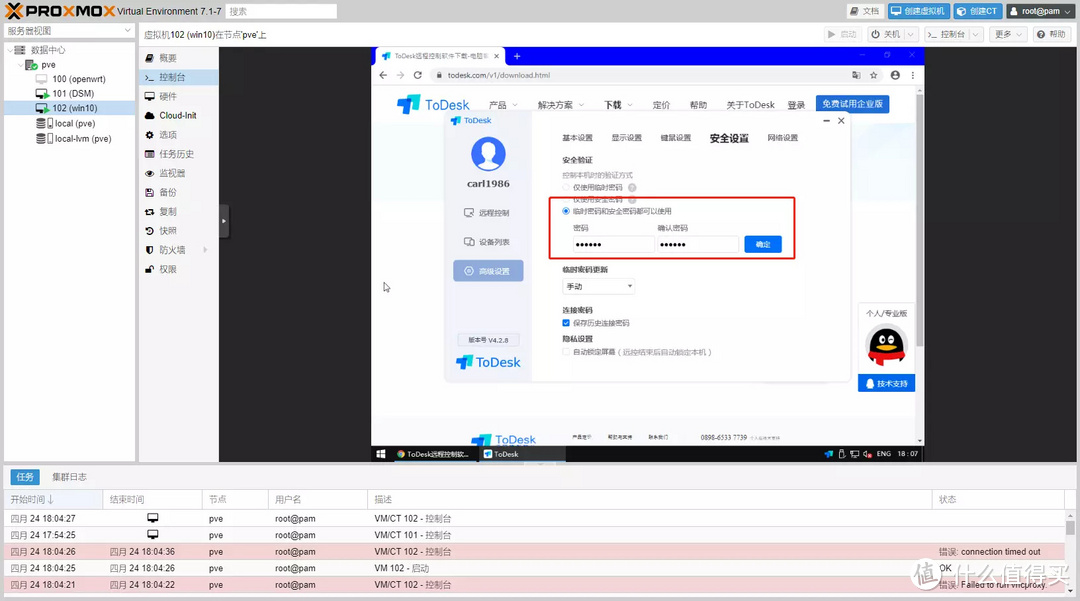
Task: Open the 文档 documentation button
Action: click(864, 11)
